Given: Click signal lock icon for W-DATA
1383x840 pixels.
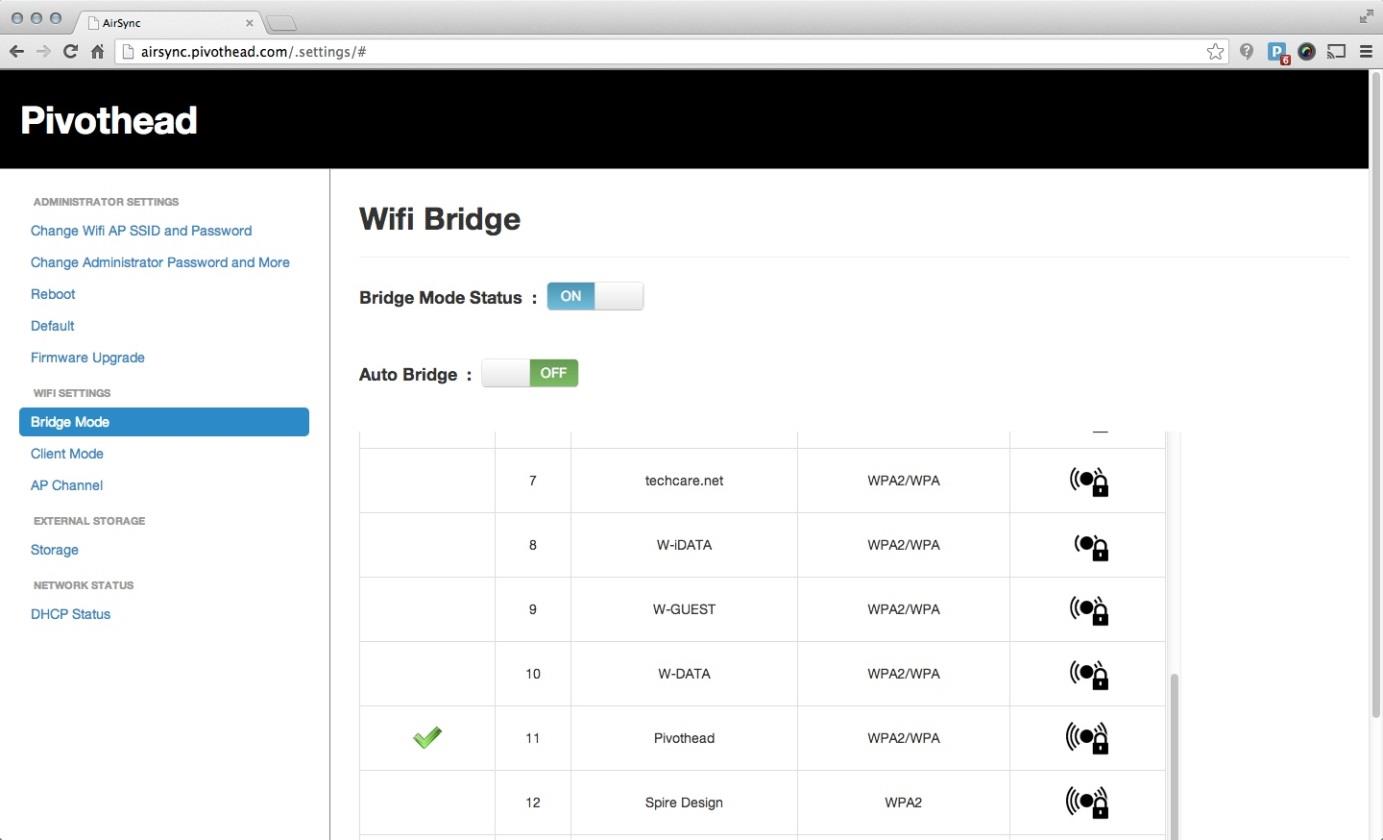Looking at the screenshot, I should coord(1089,674).
